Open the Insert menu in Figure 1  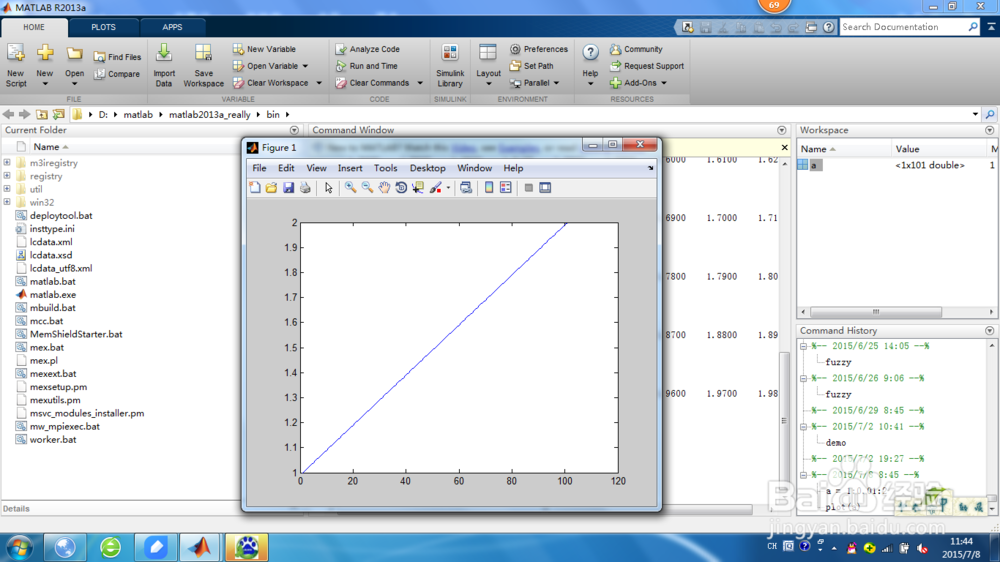[350, 168]
